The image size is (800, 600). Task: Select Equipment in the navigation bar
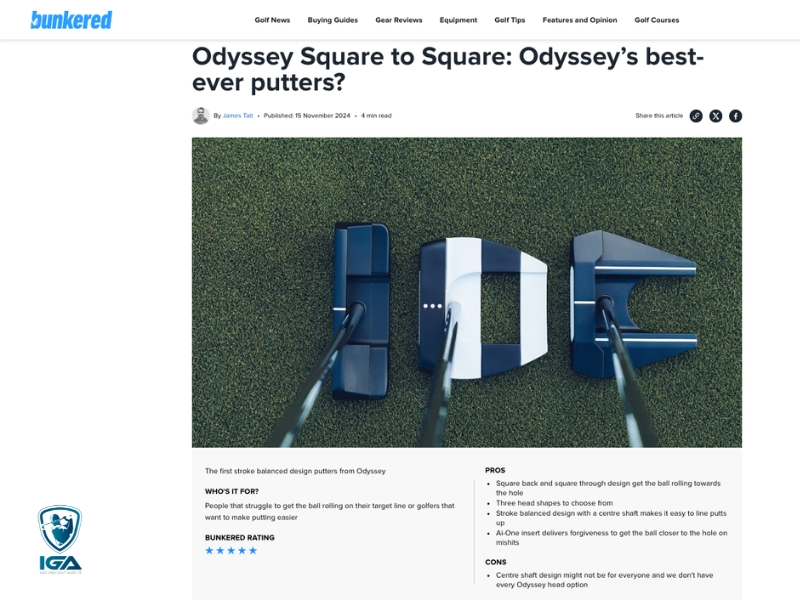(458, 20)
